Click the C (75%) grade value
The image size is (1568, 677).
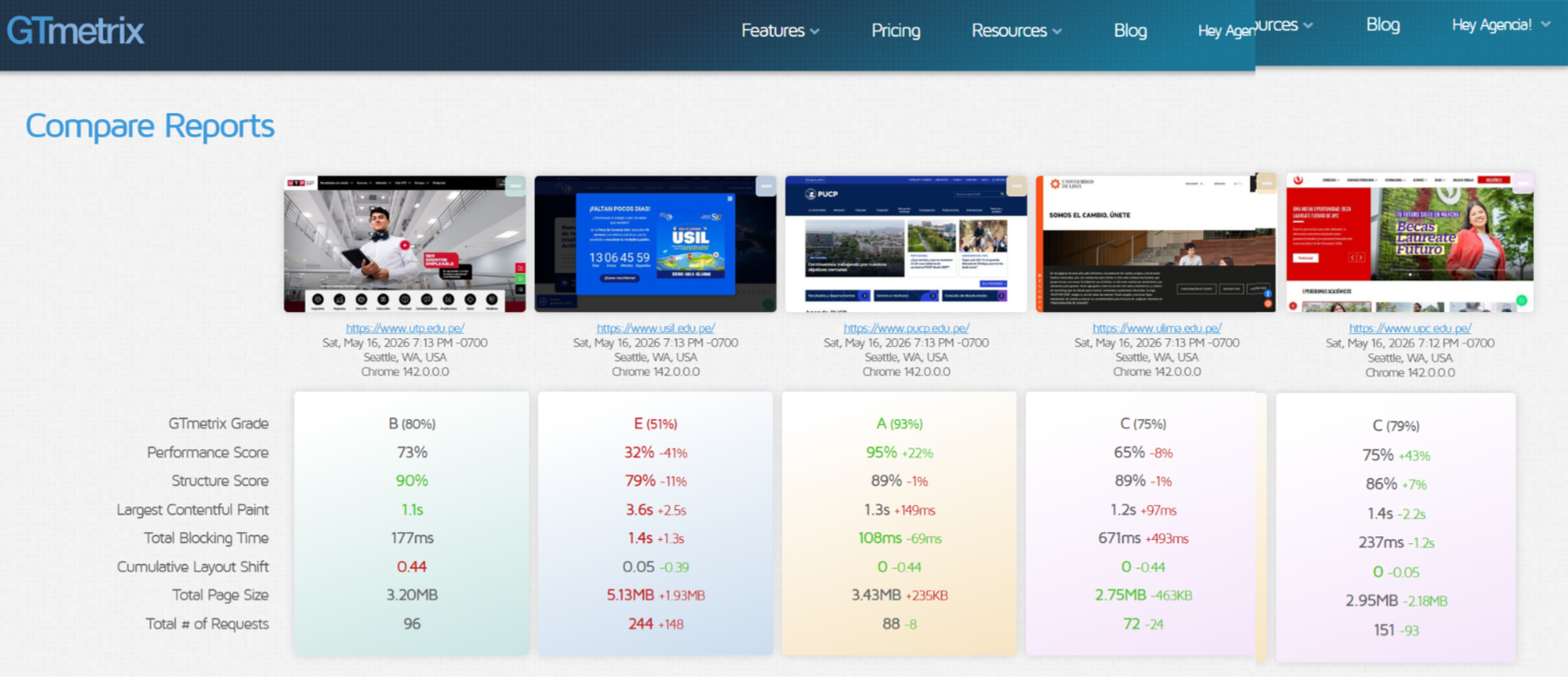tap(1143, 423)
